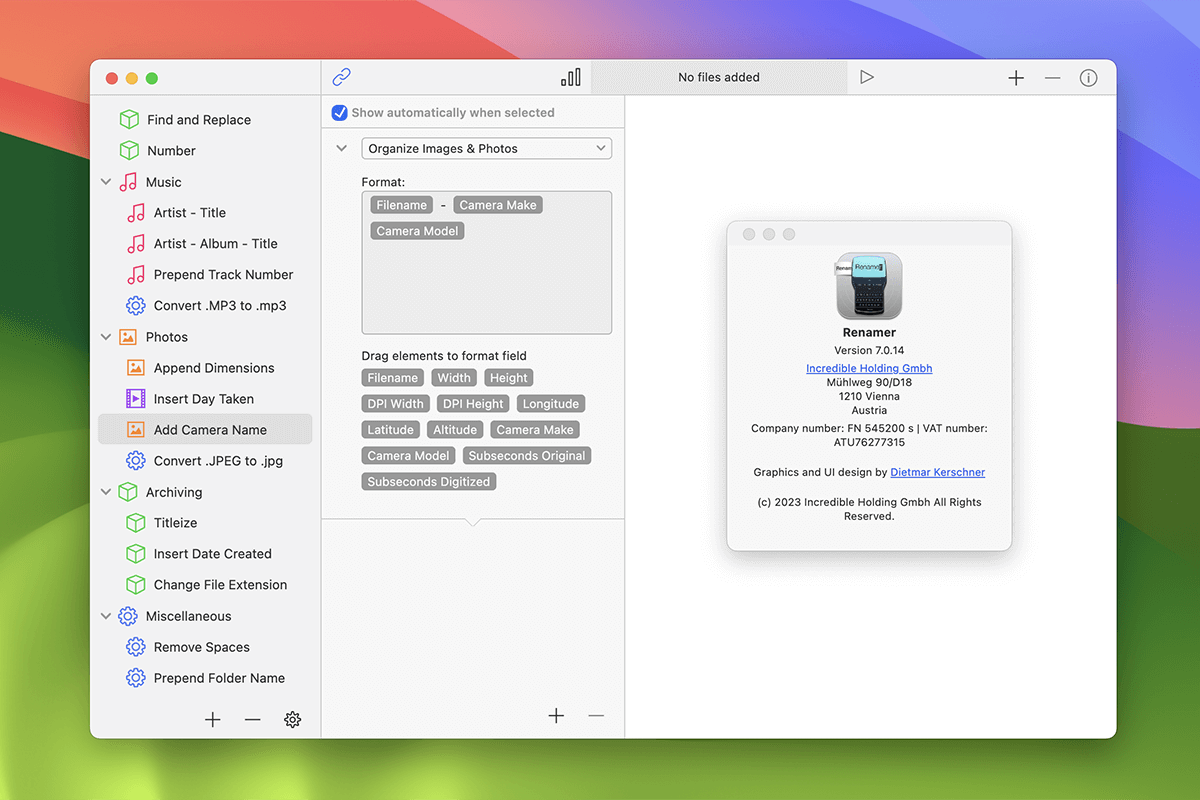1200x800 pixels.
Task: Select the Camera Make token in the Format field
Action: pos(498,205)
